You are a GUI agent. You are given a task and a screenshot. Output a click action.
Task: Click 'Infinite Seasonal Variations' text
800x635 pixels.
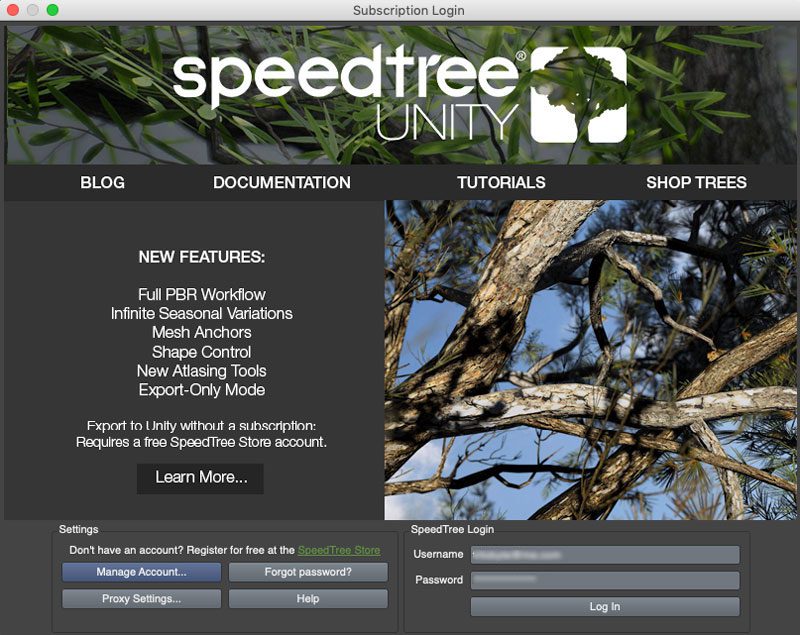tap(202, 313)
